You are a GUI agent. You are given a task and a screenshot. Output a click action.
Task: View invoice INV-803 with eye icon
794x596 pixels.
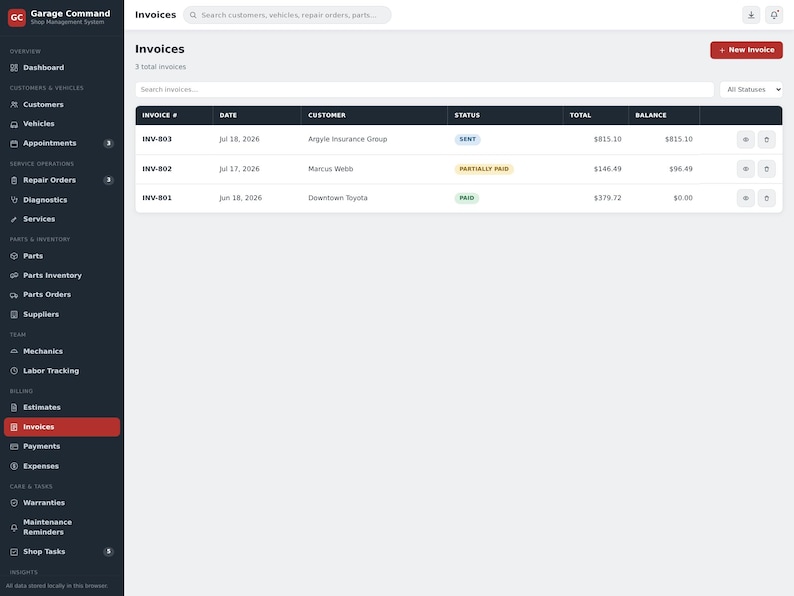745,140
